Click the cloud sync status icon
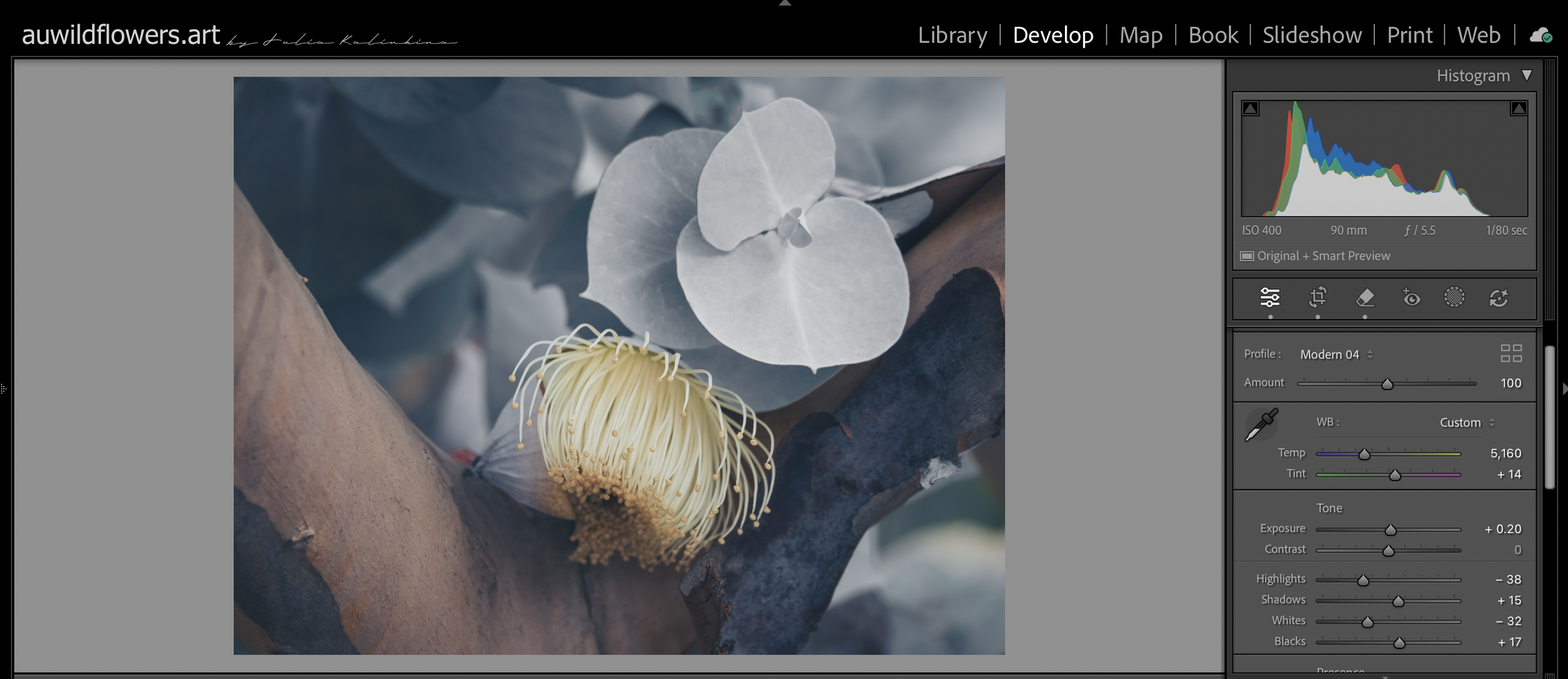The width and height of the screenshot is (1568, 679). pos(1541,35)
